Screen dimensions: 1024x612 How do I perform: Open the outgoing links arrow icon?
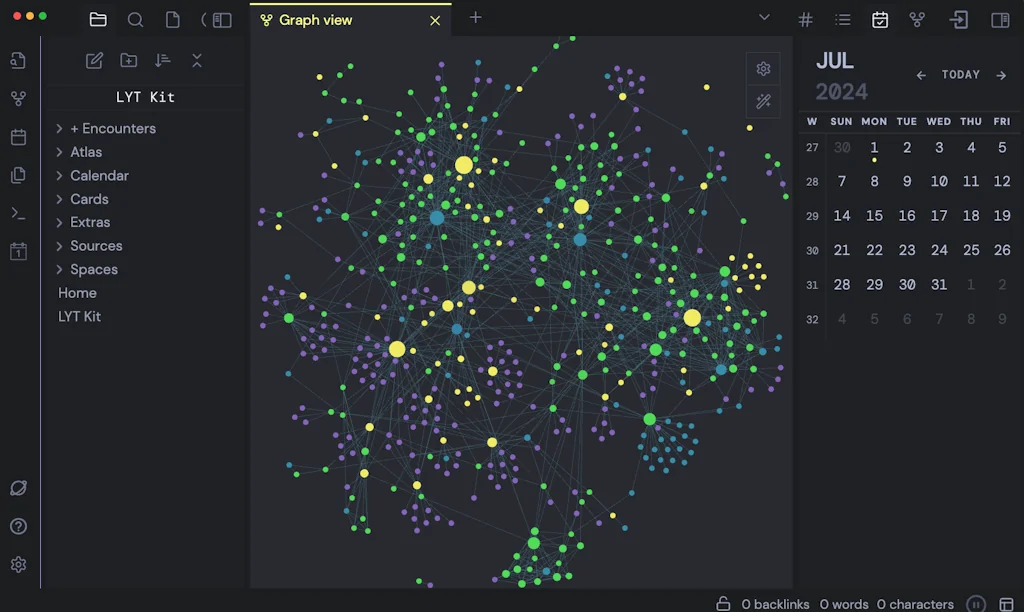[958, 20]
